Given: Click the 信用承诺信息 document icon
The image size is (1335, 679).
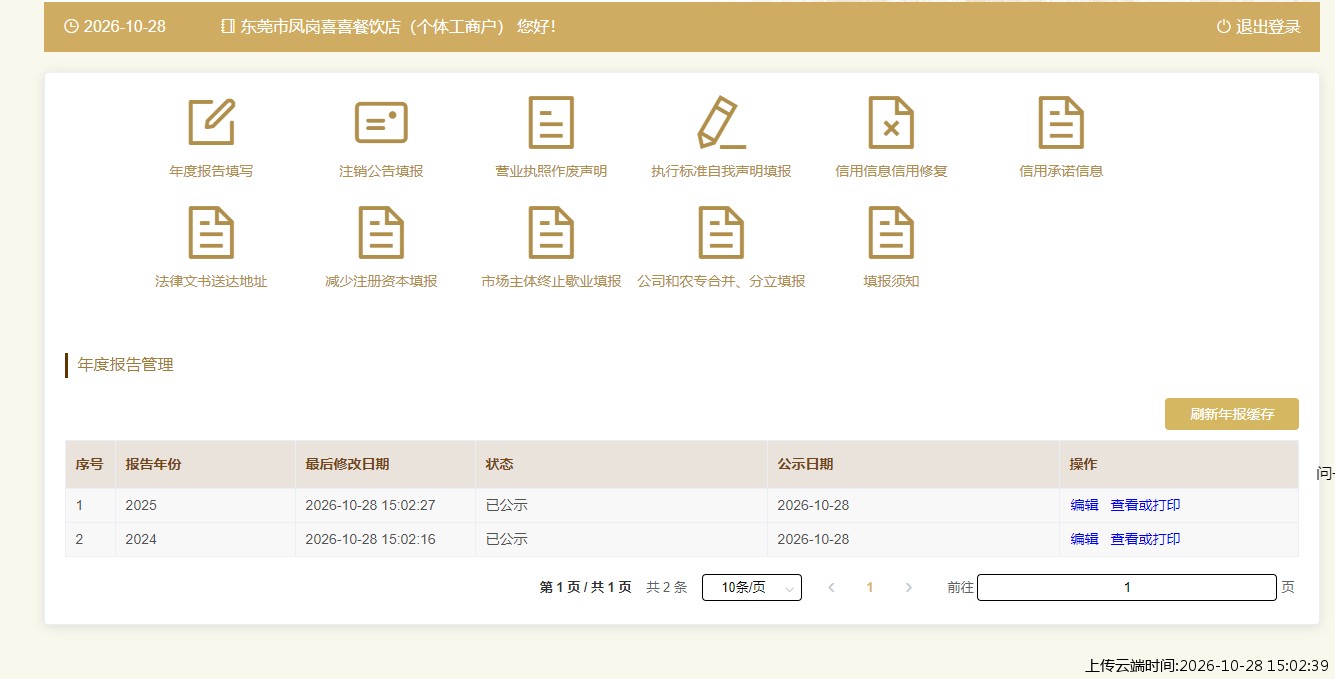Looking at the screenshot, I should (x=1061, y=122).
